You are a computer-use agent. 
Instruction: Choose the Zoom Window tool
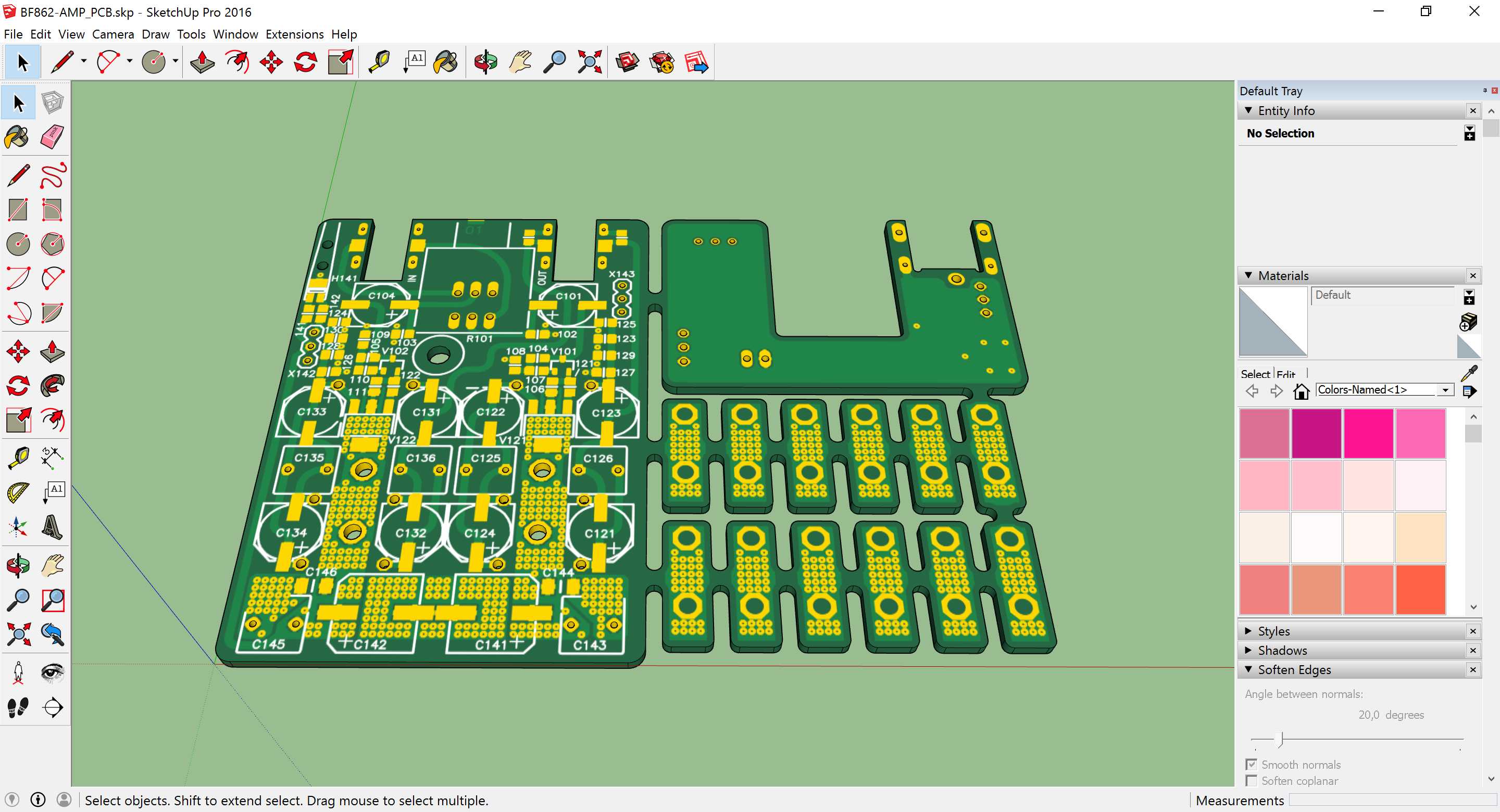(x=53, y=600)
